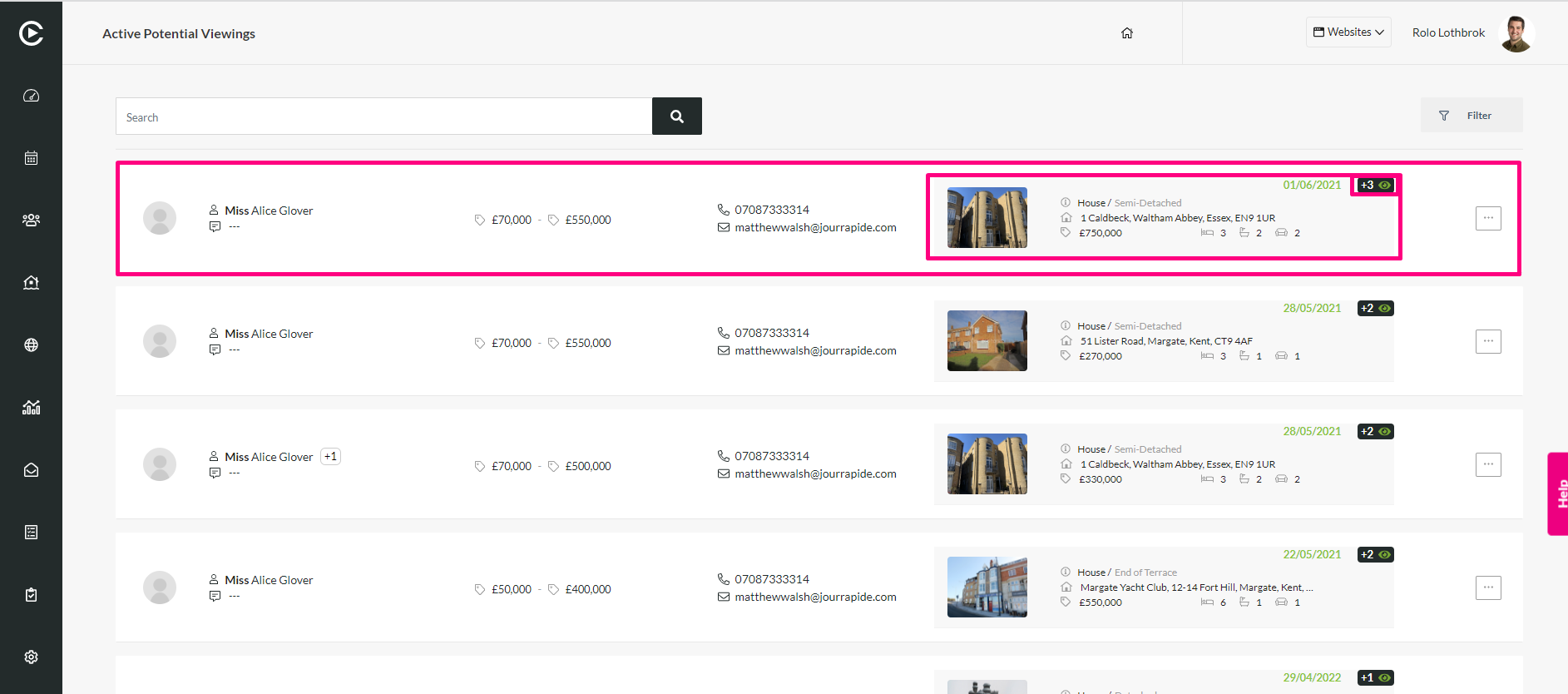Screen dimensions: 1568x694
Task: Click the home icon in top bar
Action: click(x=1127, y=33)
